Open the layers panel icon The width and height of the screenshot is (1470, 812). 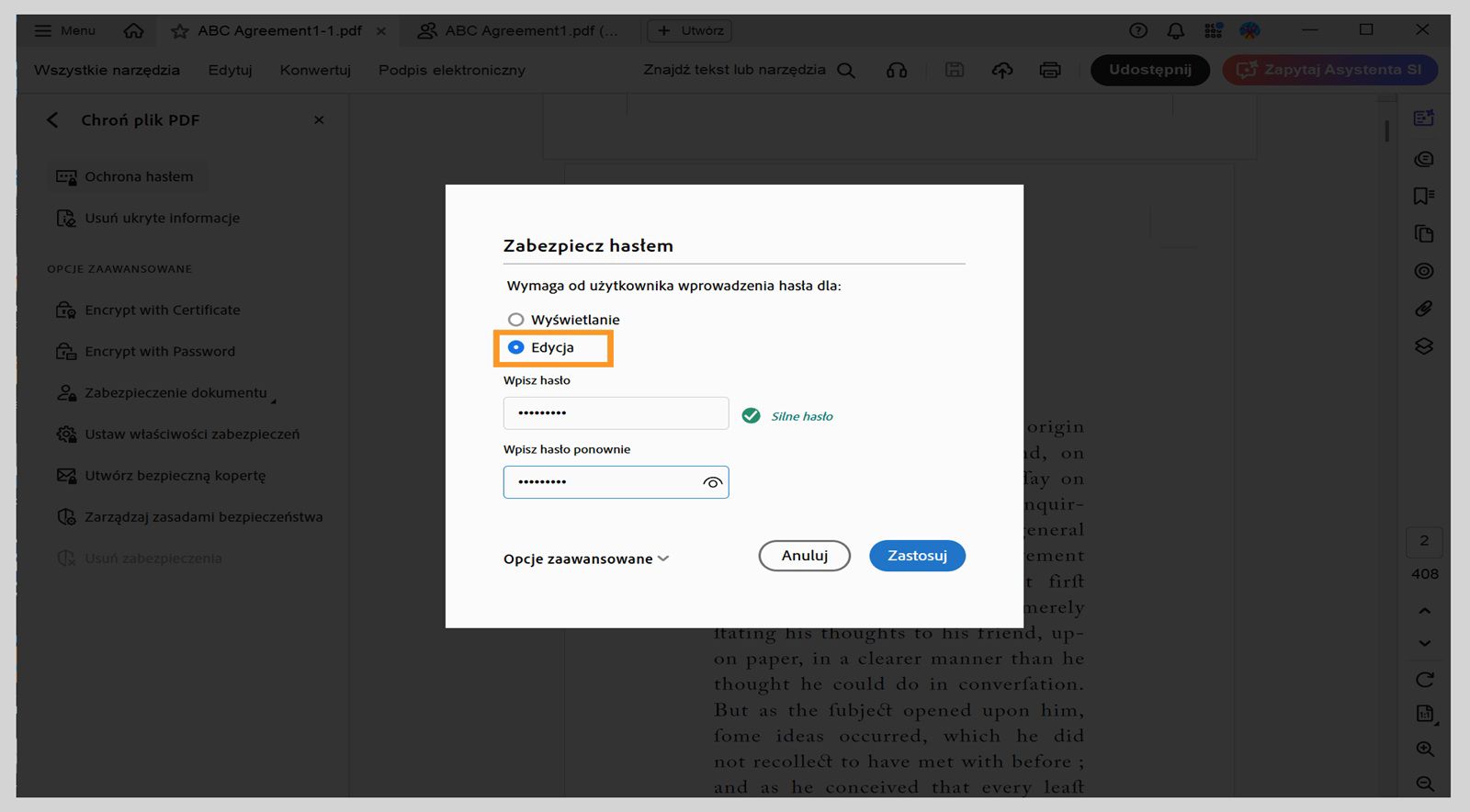(1424, 346)
